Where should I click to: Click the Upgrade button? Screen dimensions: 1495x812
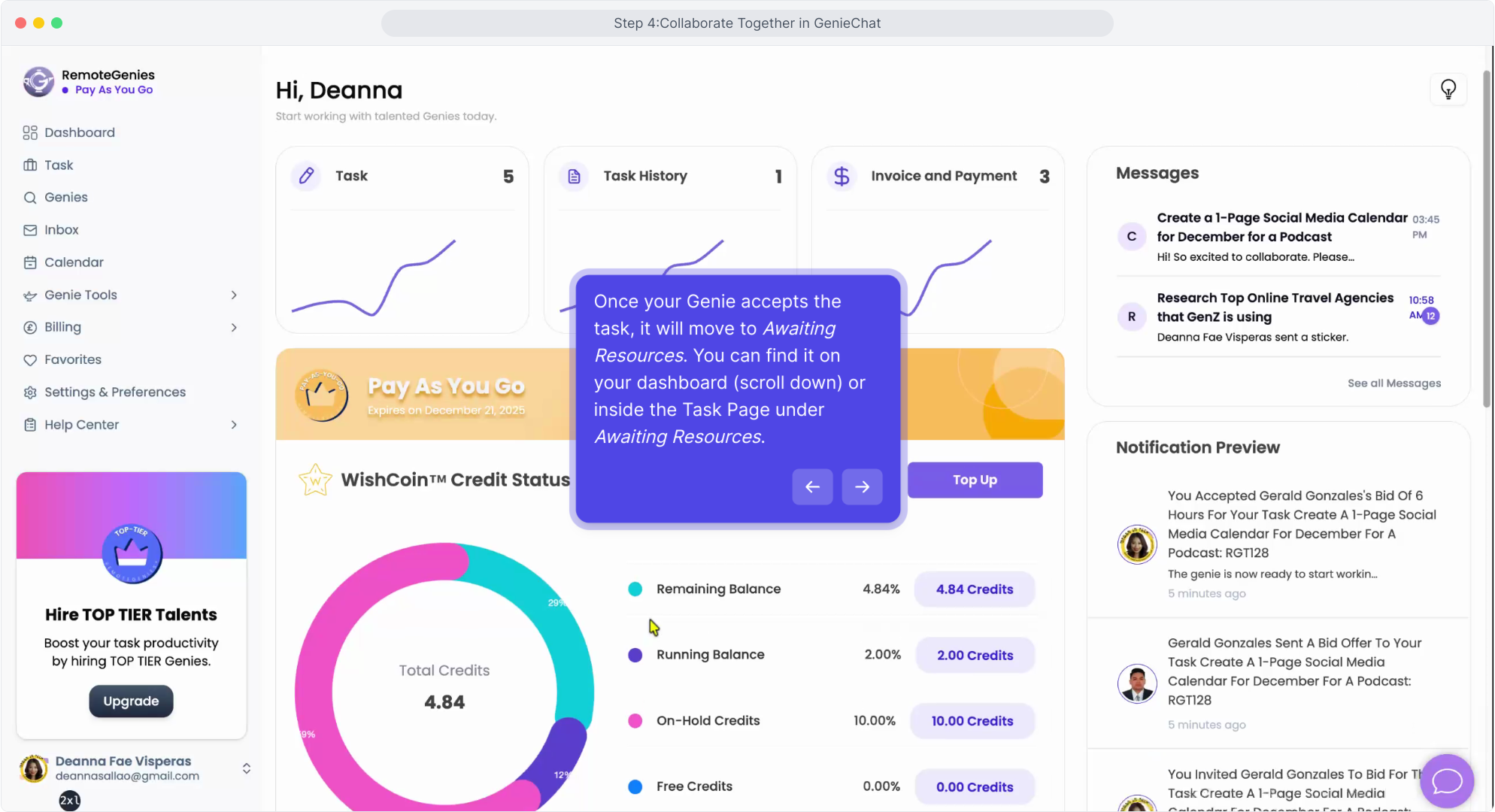[131, 701]
